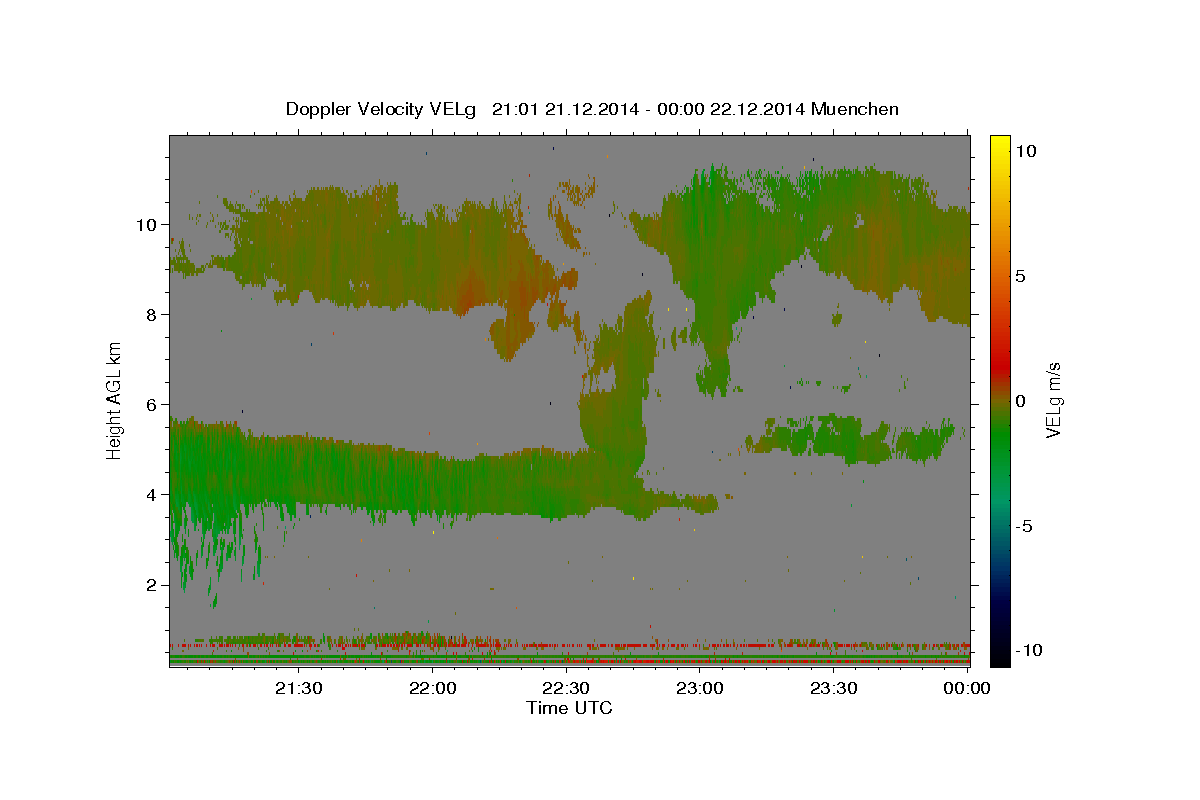Click the colorbar tick value '-10'

[x=1028, y=650]
